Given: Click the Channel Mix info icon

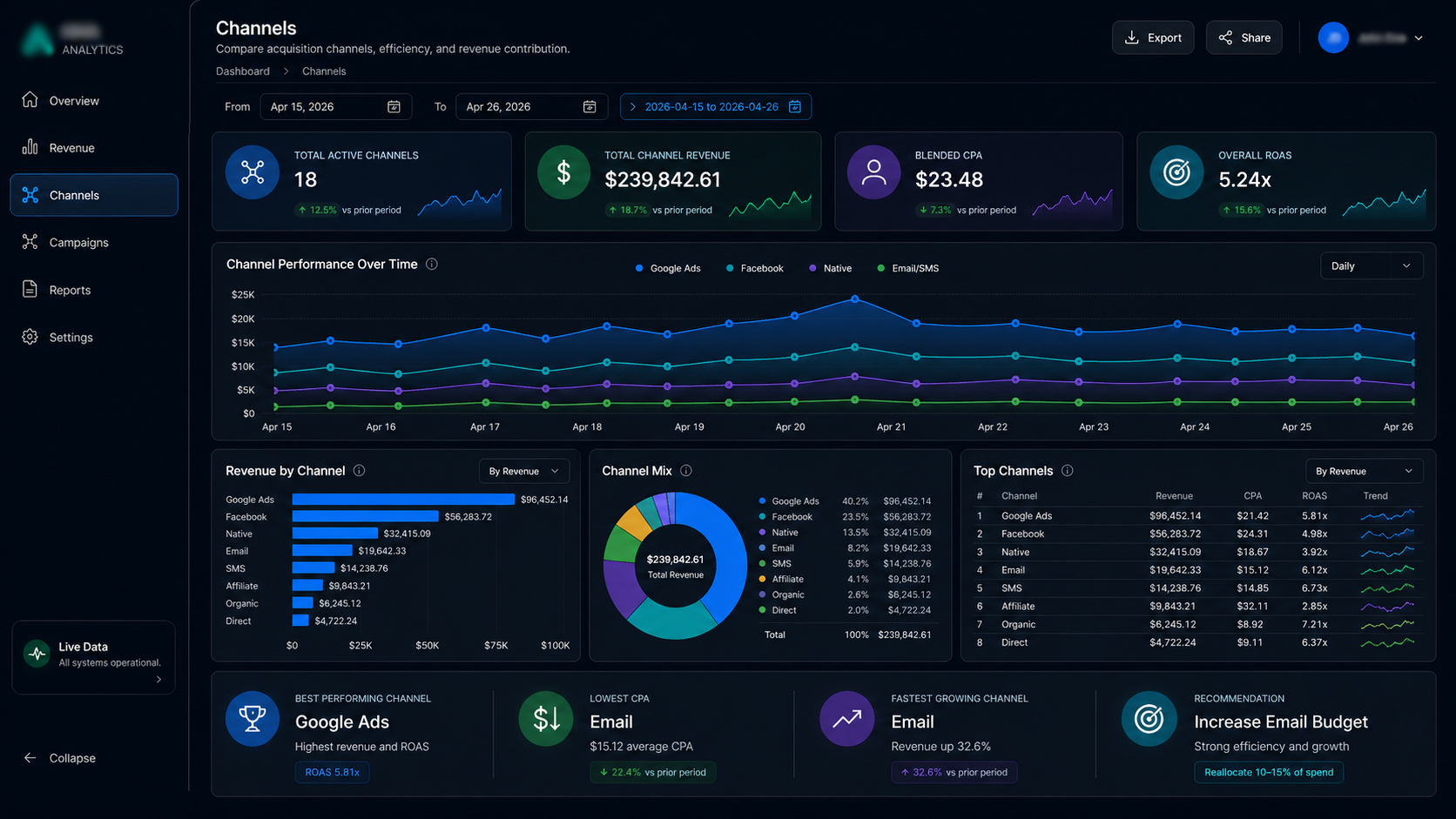Looking at the screenshot, I should click(x=686, y=471).
